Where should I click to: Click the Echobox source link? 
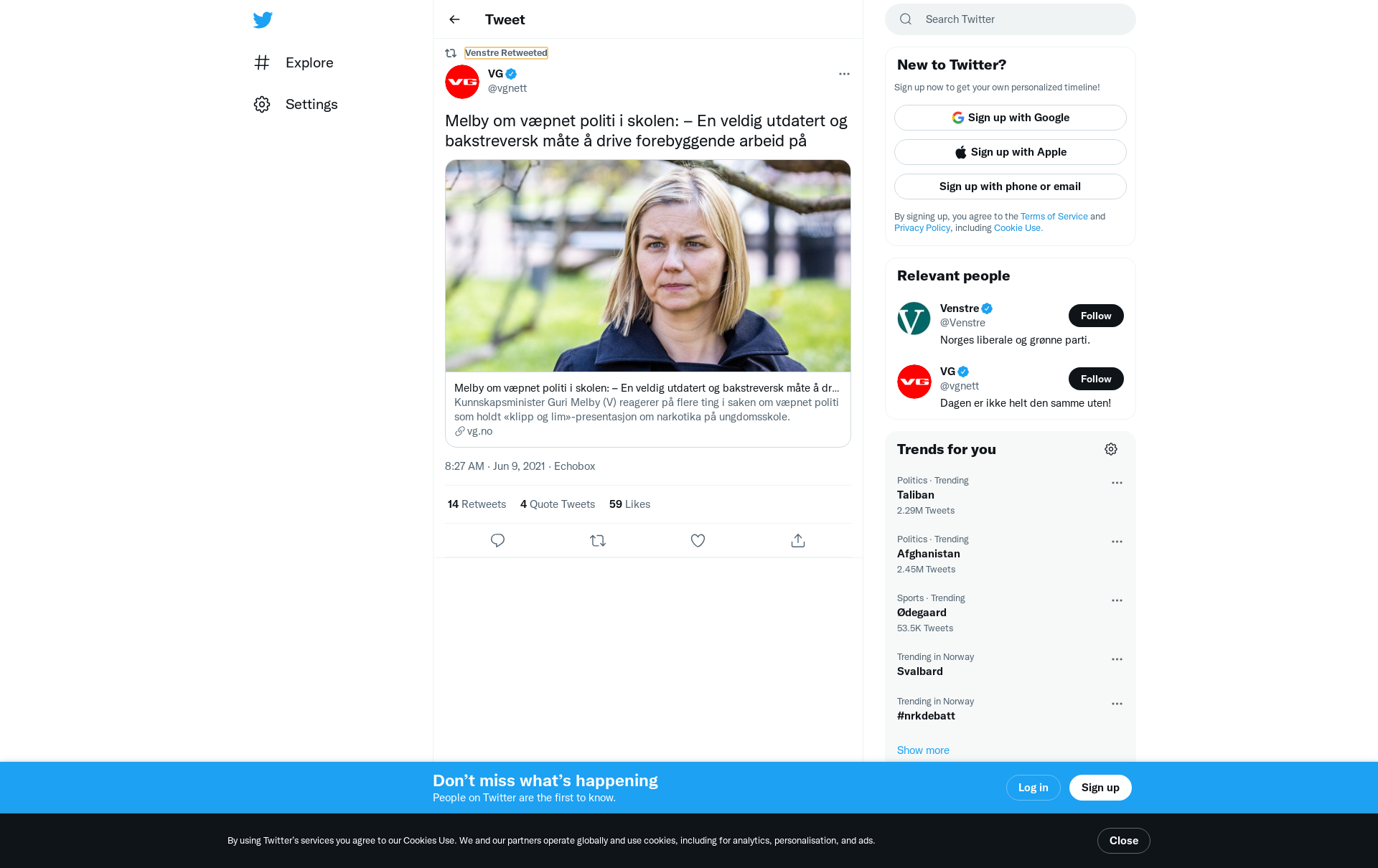(574, 466)
